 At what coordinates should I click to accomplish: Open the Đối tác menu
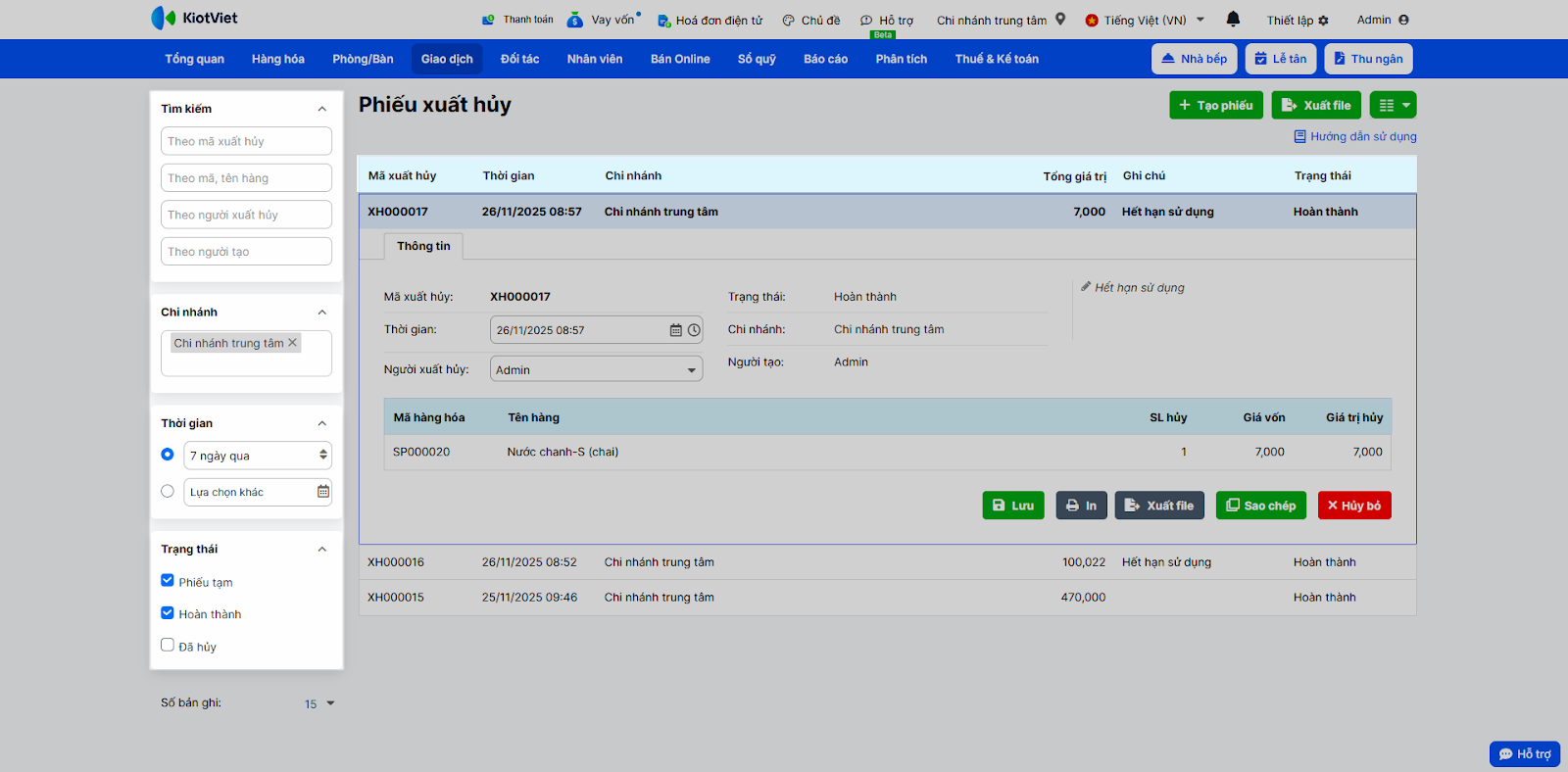pyautogui.click(x=520, y=59)
